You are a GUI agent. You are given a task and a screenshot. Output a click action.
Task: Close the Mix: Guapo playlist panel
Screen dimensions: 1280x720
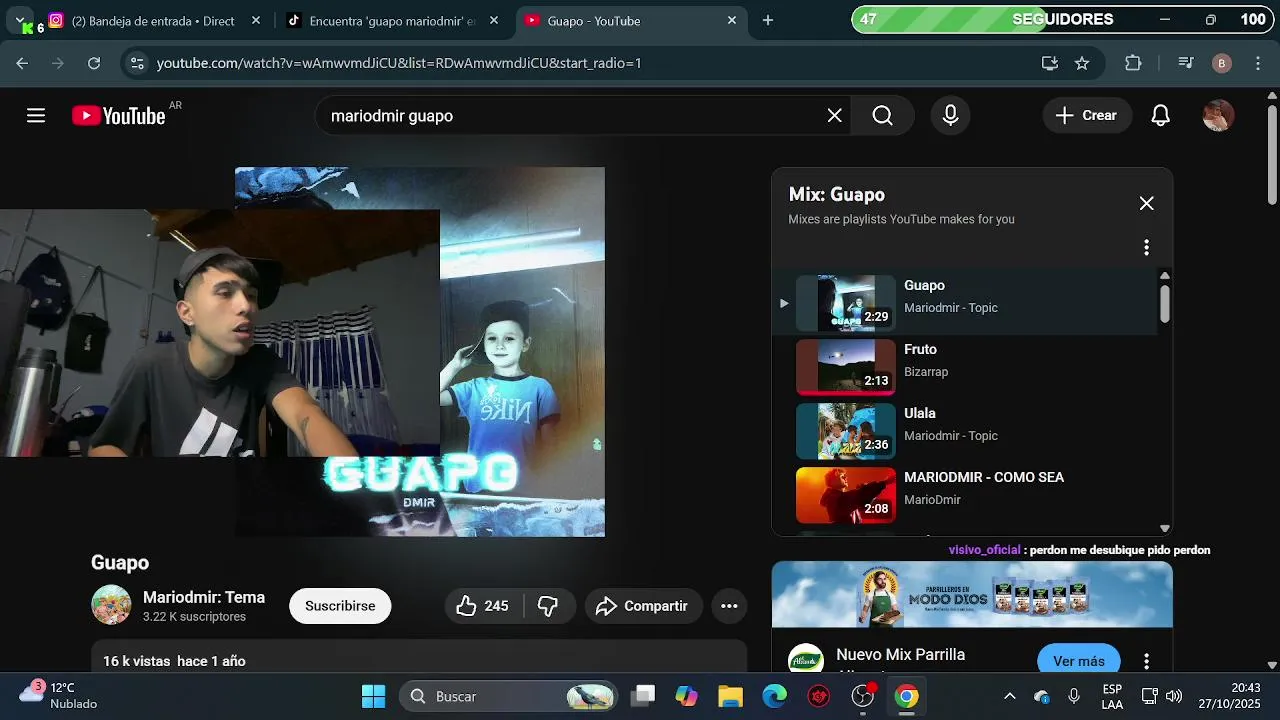coord(1146,203)
